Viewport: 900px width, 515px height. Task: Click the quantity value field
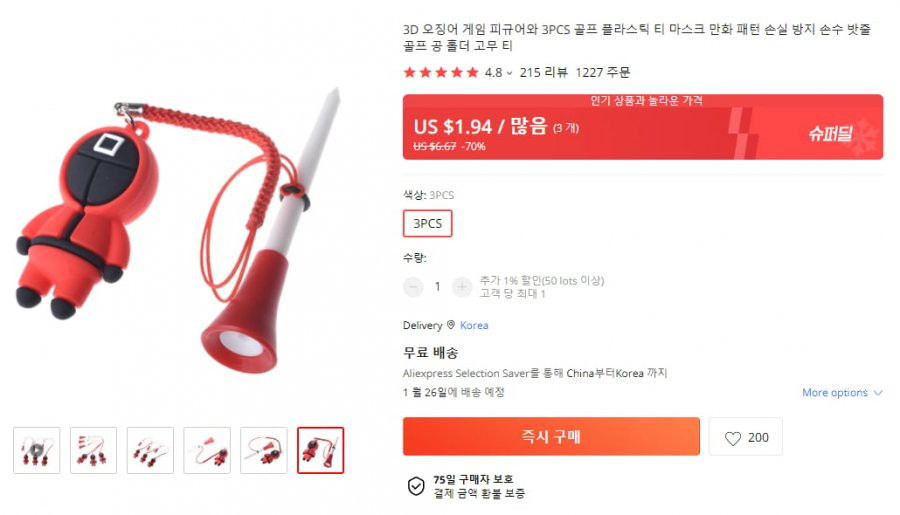437,286
